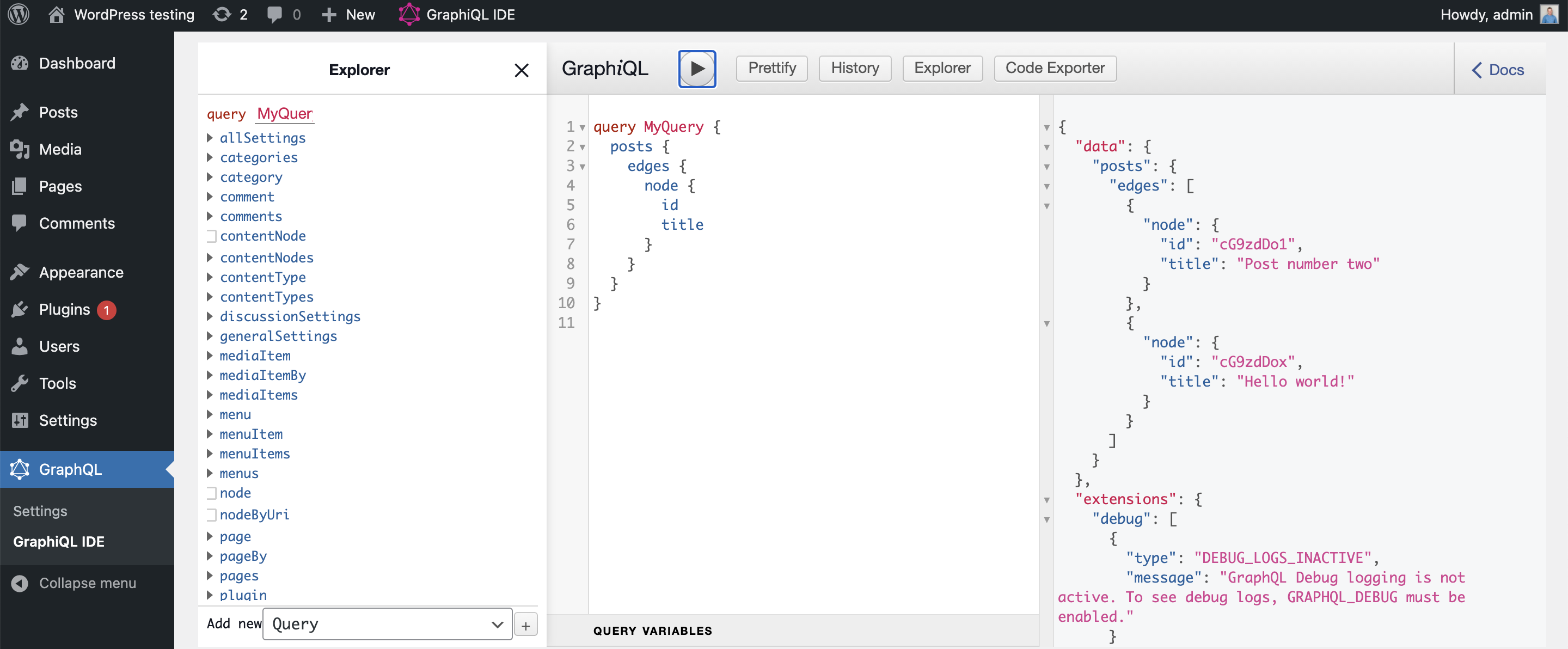Click the Dashboard gauge icon
The height and width of the screenshot is (649, 1568).
[20, 63]
